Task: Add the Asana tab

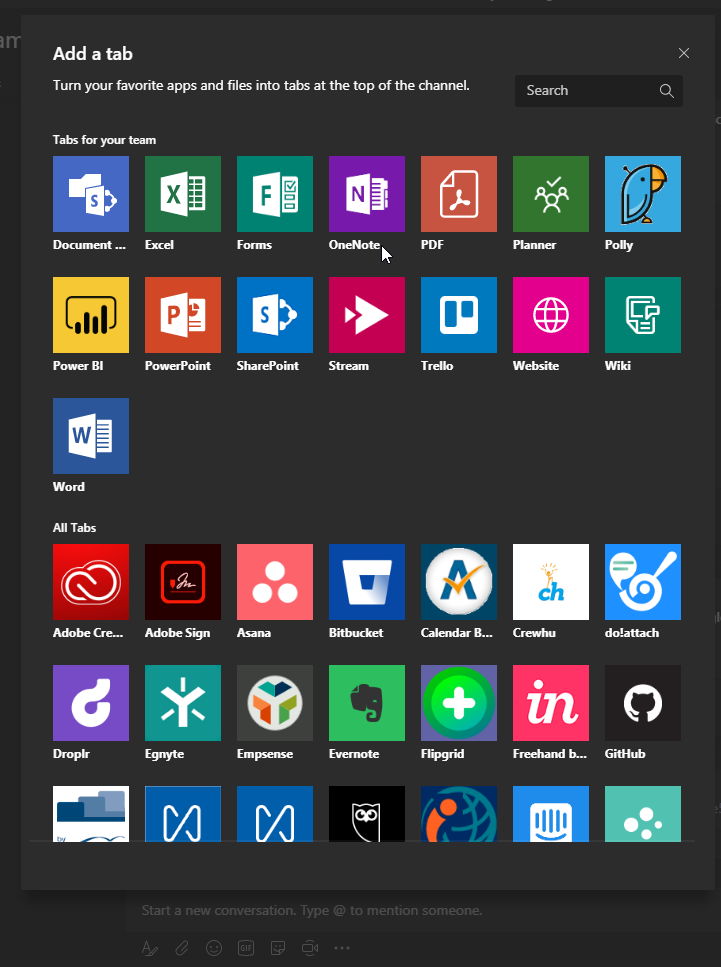Action: click(274, 582)
